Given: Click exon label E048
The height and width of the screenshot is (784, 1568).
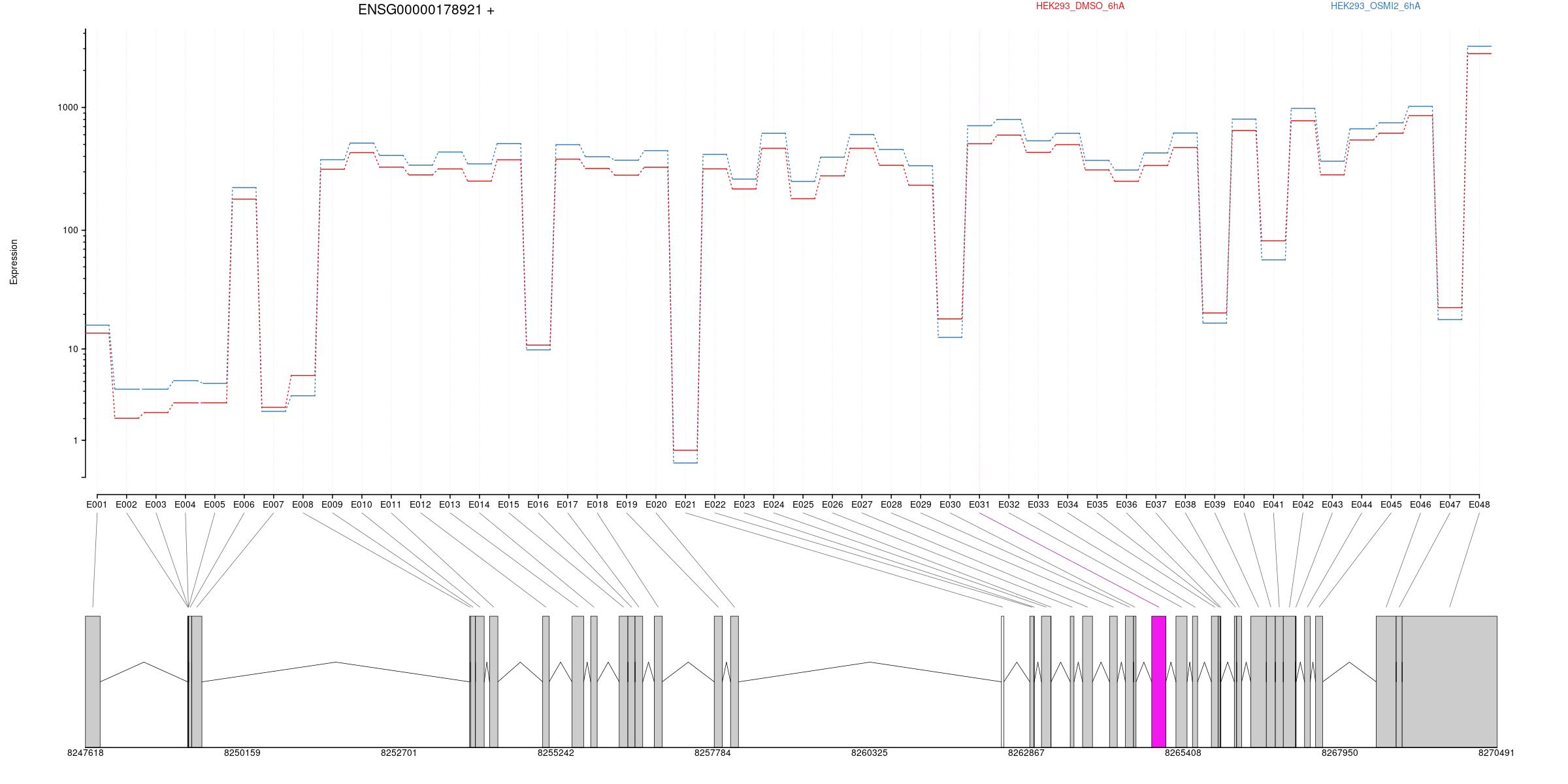Looking at the screenshot, I should 1479,504.
